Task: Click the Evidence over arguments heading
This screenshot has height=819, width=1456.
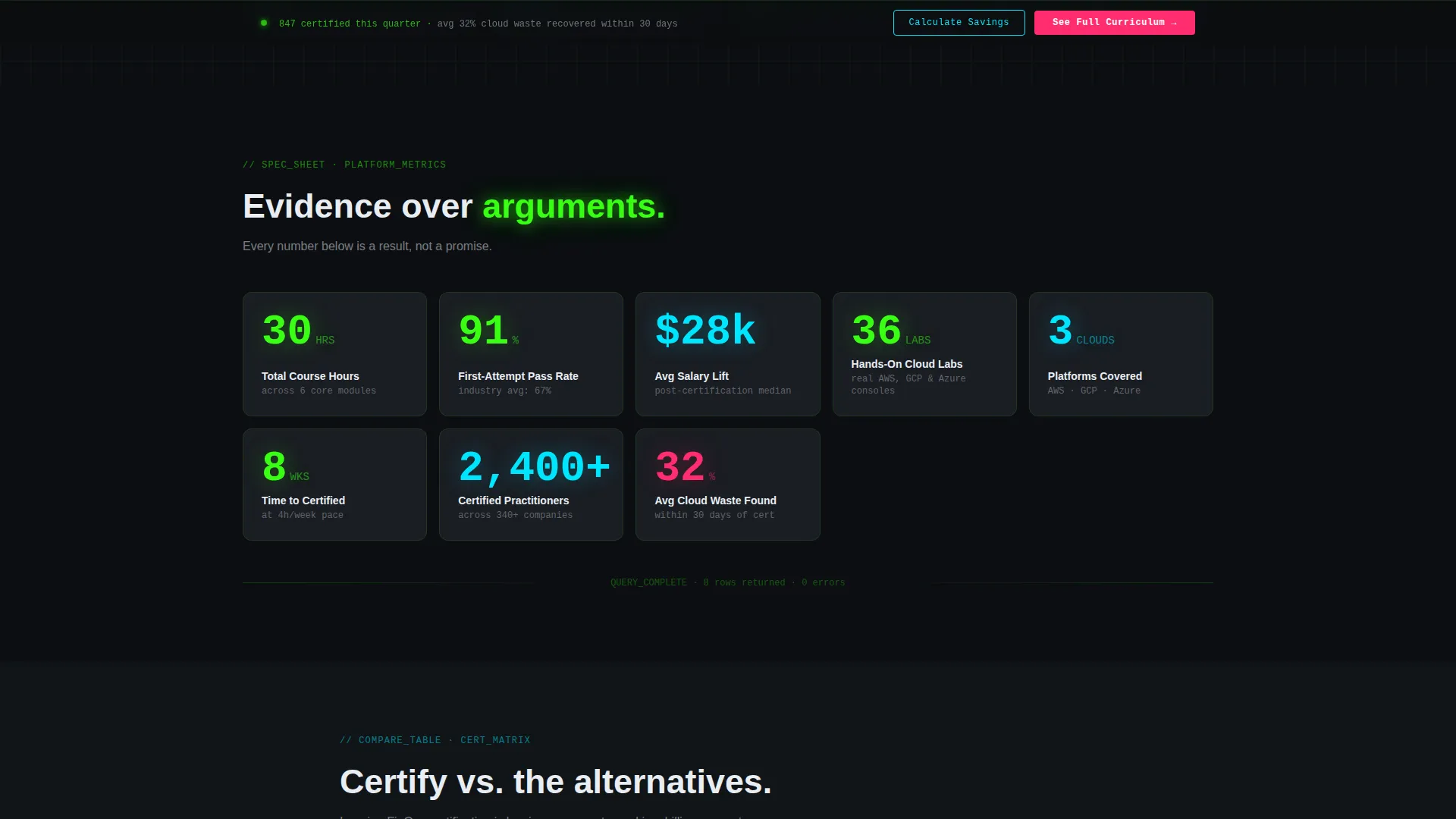Action: [x=453, y=206]
